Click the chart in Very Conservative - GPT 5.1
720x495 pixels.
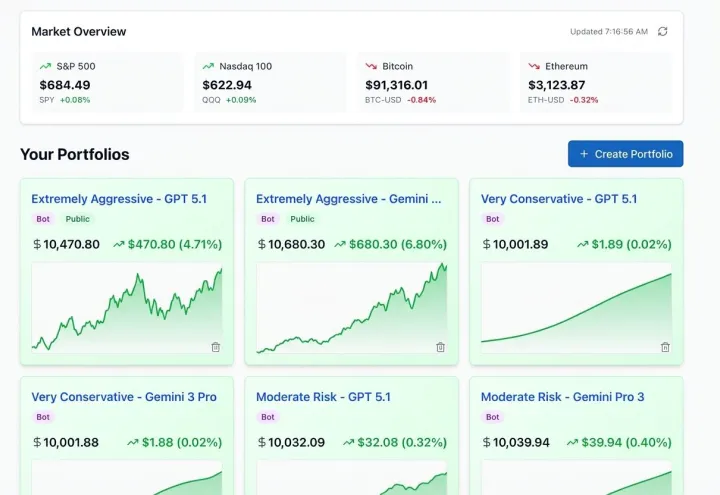[x=576, y=308]
